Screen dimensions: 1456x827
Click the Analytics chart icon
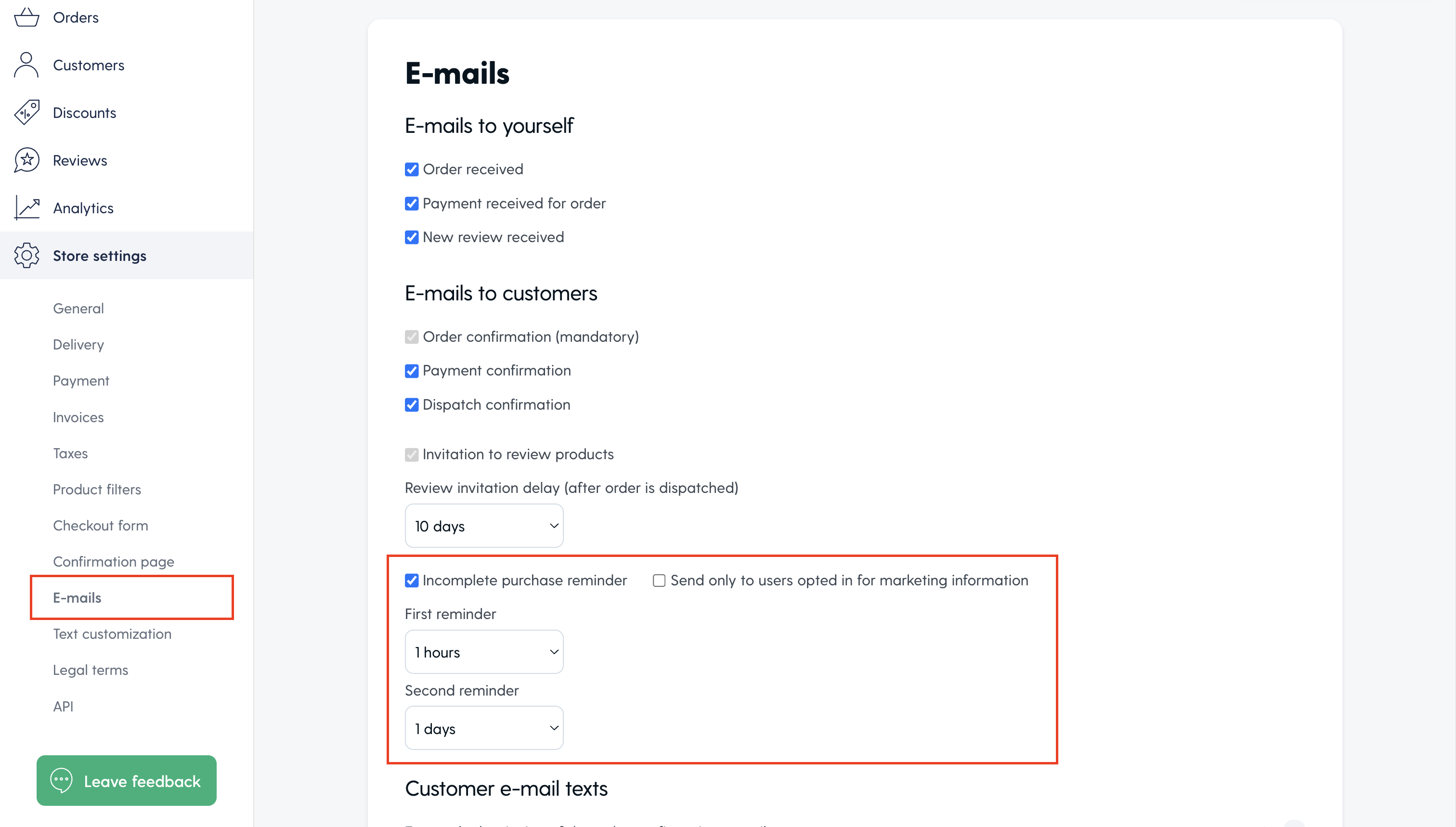(26, 208)
